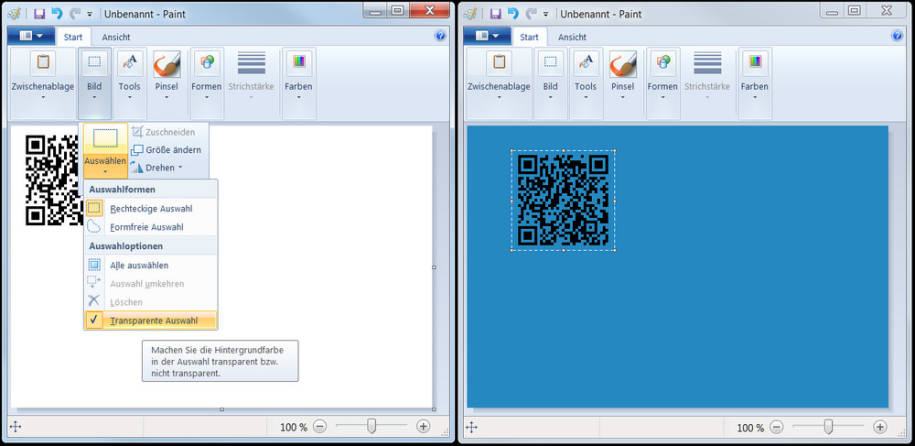Open Zwischenablage group in left Paint window
This screenshot has width=915, height=446.
point(43,83)
